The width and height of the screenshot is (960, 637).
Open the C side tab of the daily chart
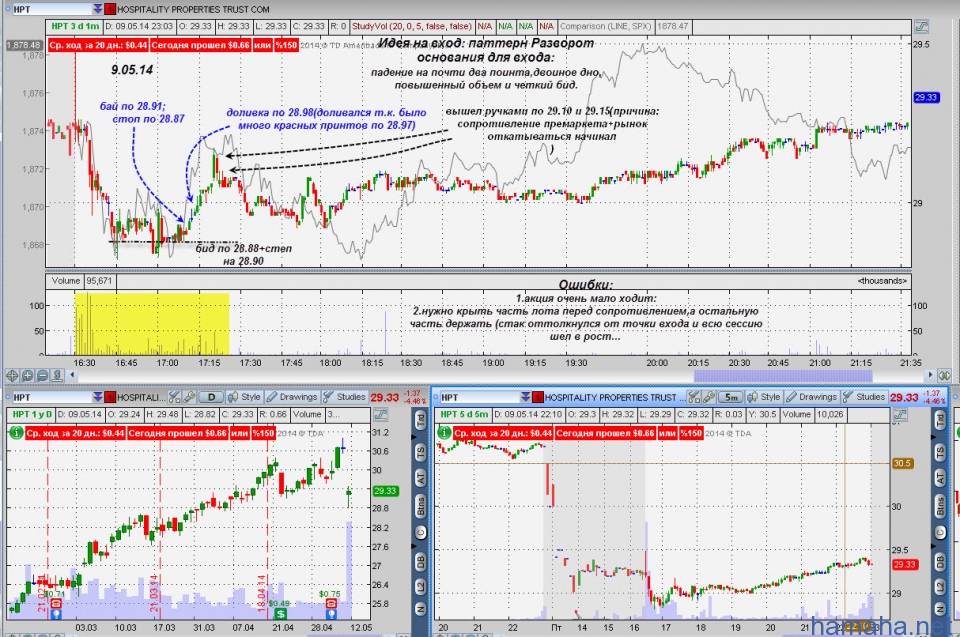point(421,532)
